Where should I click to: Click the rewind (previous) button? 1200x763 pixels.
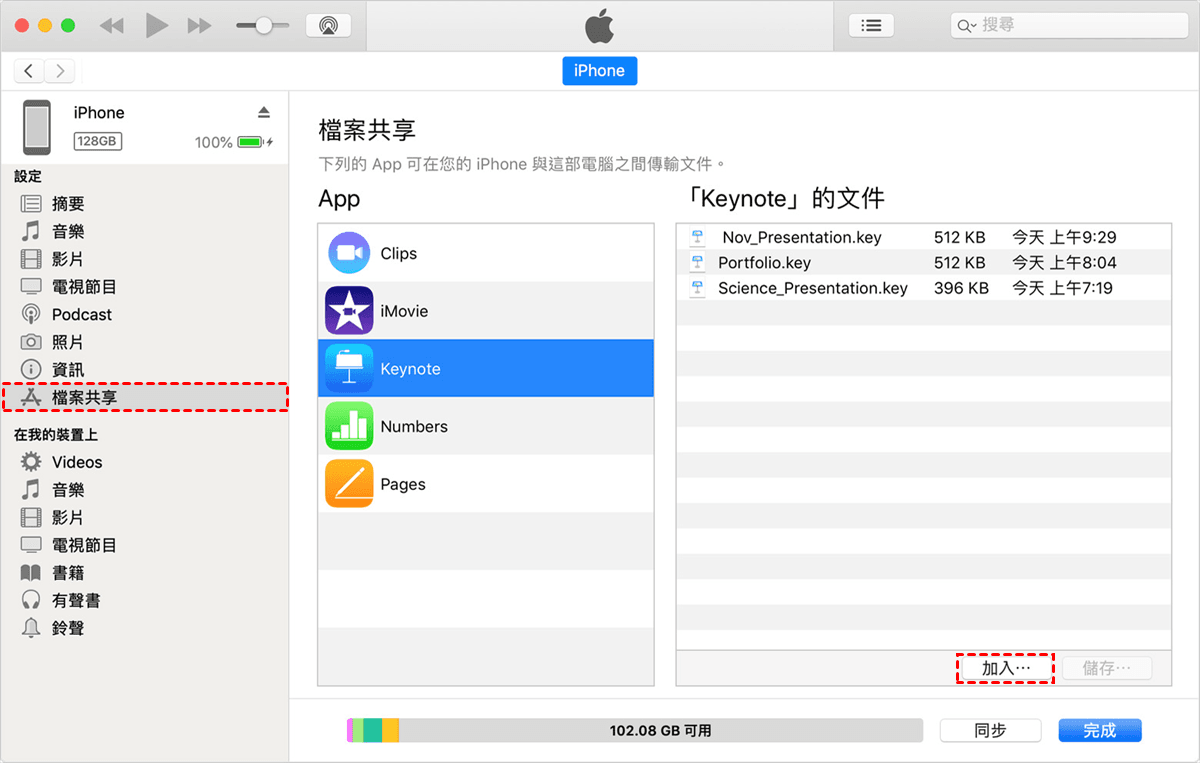[112, 26]
